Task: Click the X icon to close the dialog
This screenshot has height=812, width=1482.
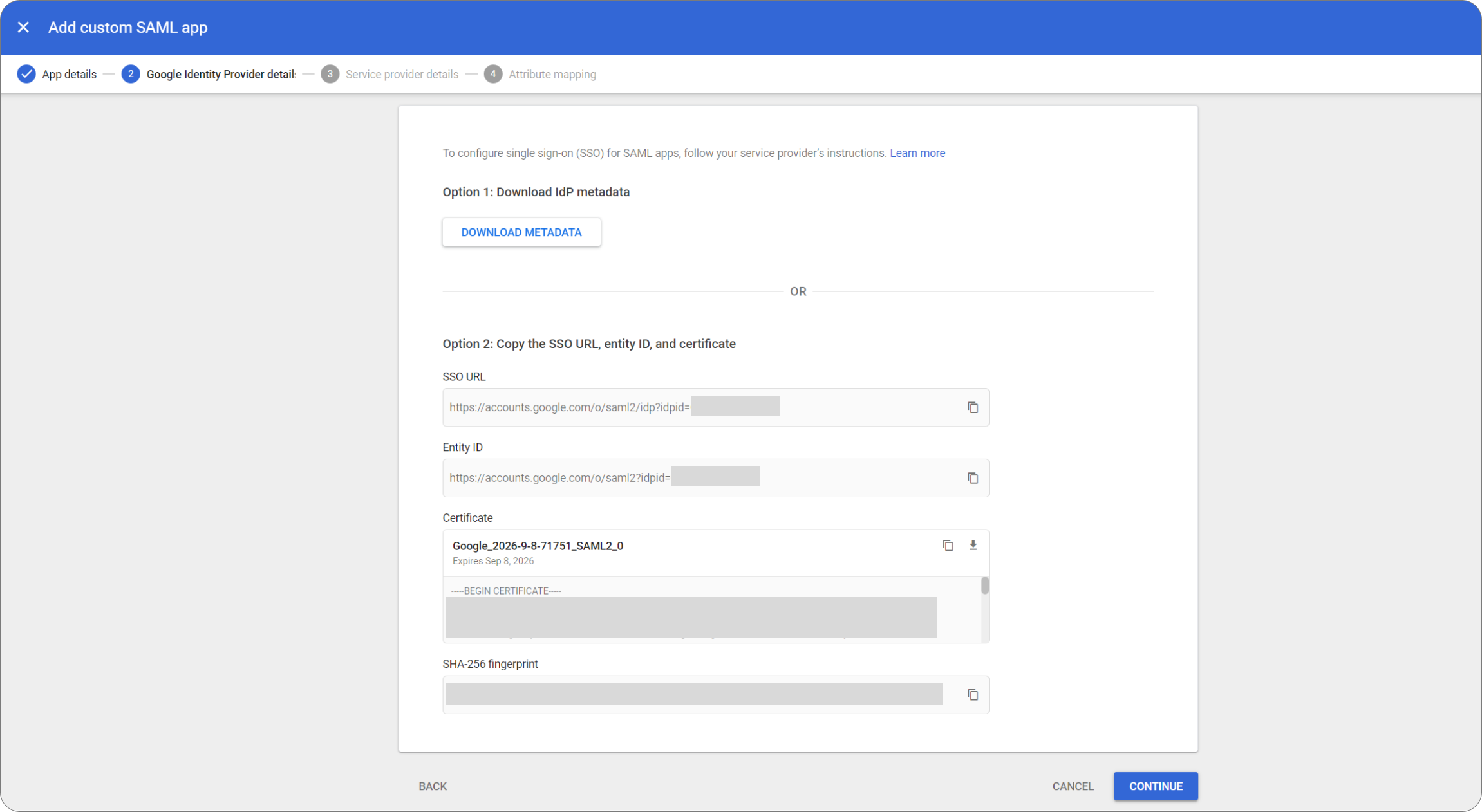Action: (x=23, y=27)
